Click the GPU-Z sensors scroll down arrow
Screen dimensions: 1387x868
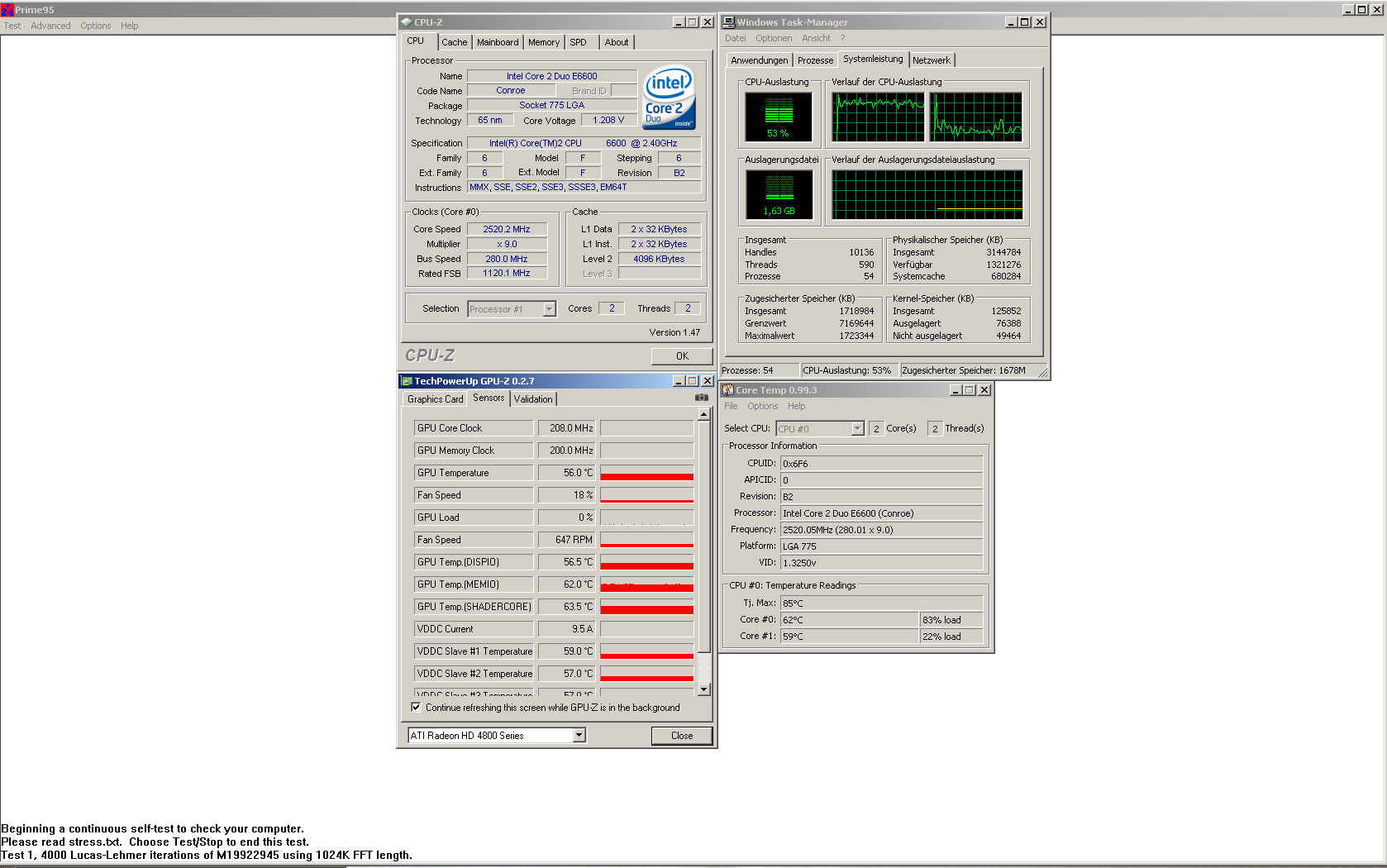704,689
